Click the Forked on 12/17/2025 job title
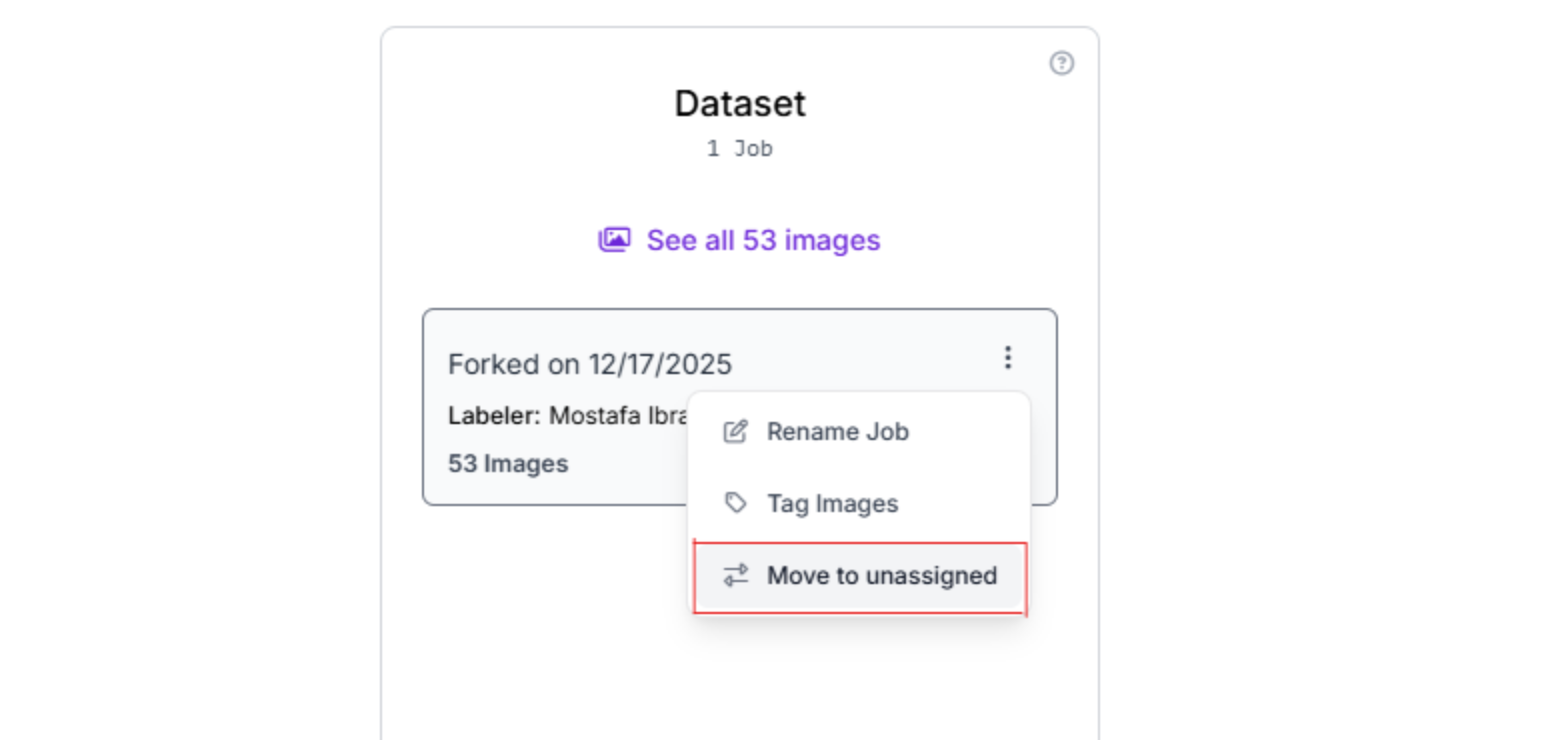1546x752 pixels. [x=589, y=364]
